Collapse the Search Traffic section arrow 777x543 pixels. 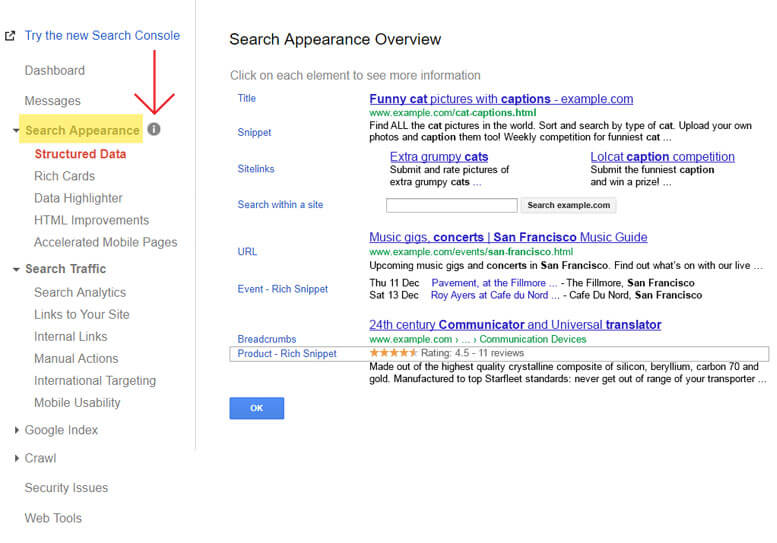(x=16, y=270)
